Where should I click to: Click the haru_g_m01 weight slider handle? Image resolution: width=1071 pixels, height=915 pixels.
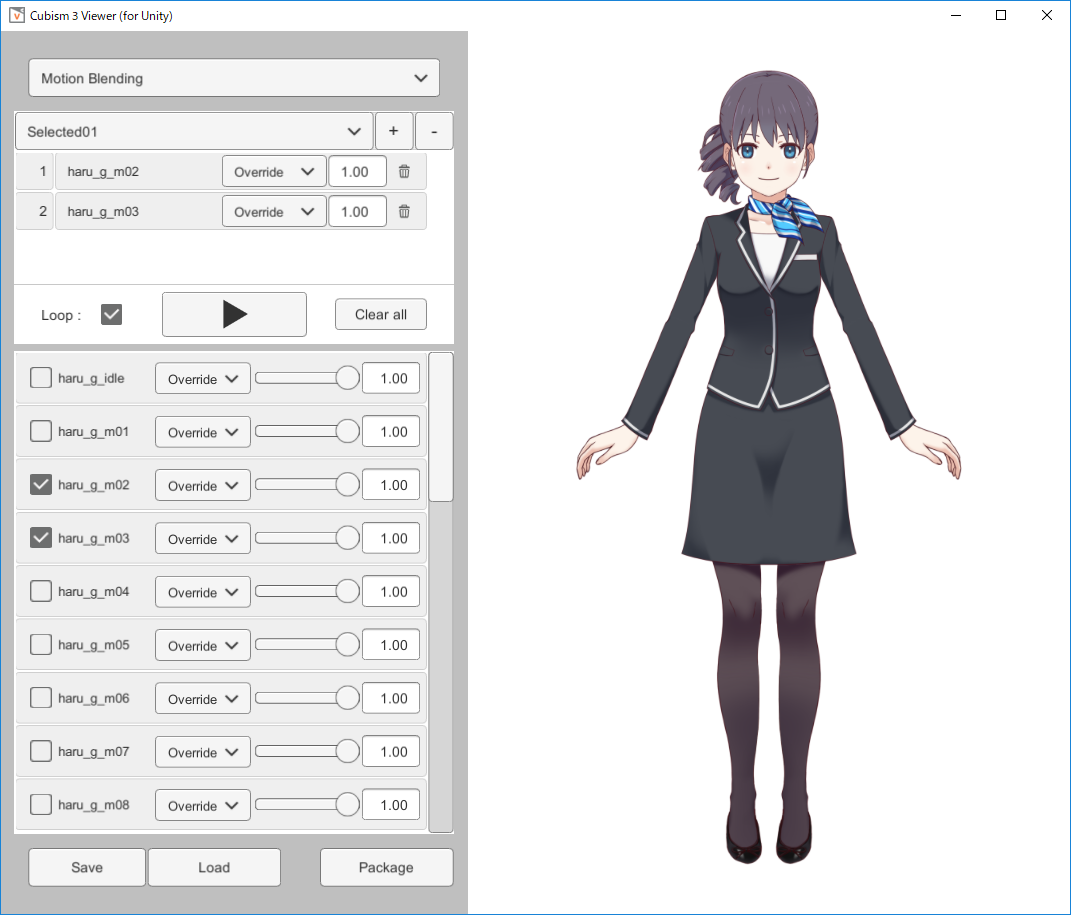[x=348, y=431]
